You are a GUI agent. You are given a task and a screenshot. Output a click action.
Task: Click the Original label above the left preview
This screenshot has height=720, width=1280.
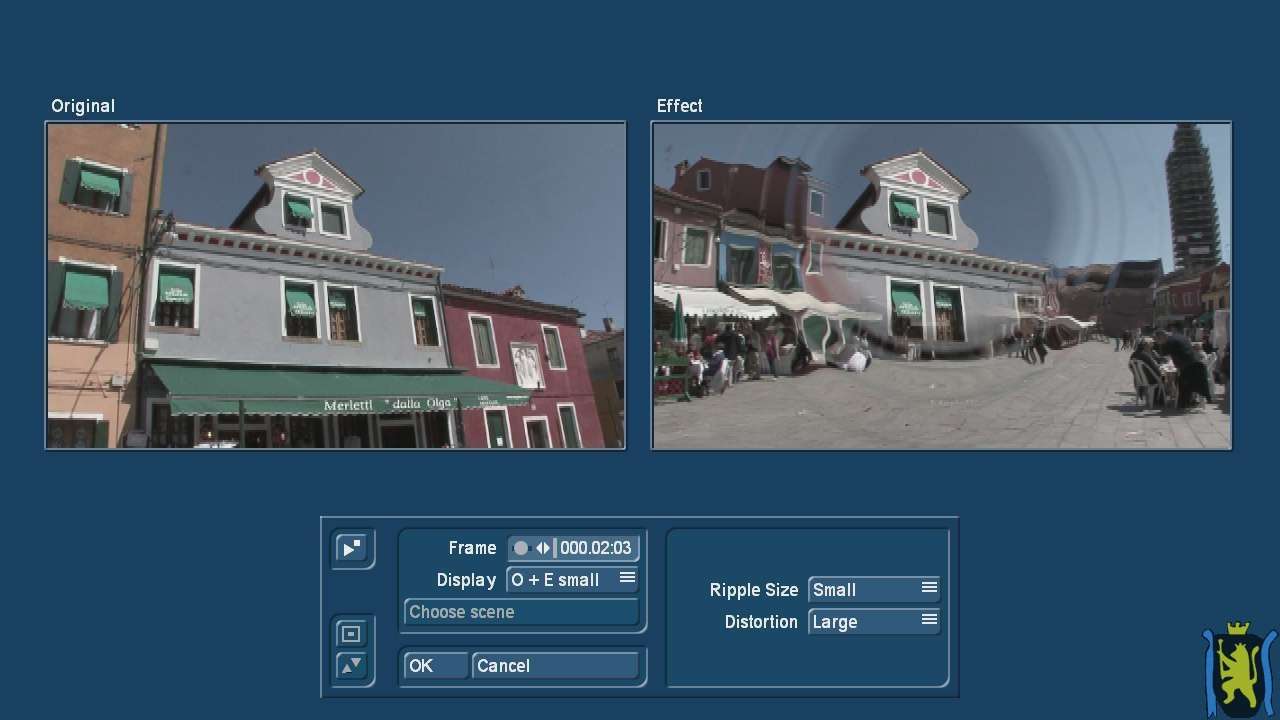point(83,106)
